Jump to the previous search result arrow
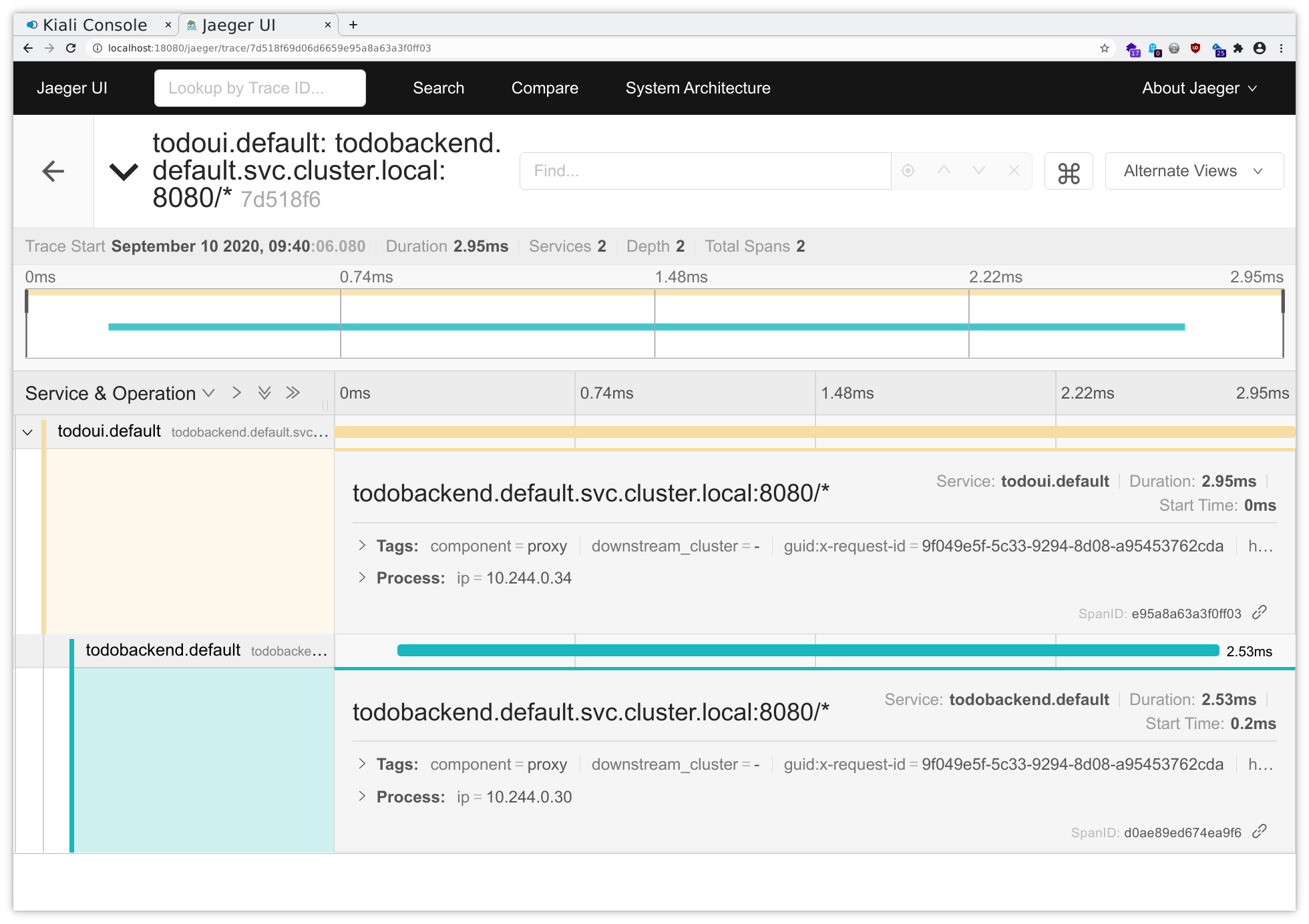Viewport: 1309px width, 924px height. pos(944,171)
